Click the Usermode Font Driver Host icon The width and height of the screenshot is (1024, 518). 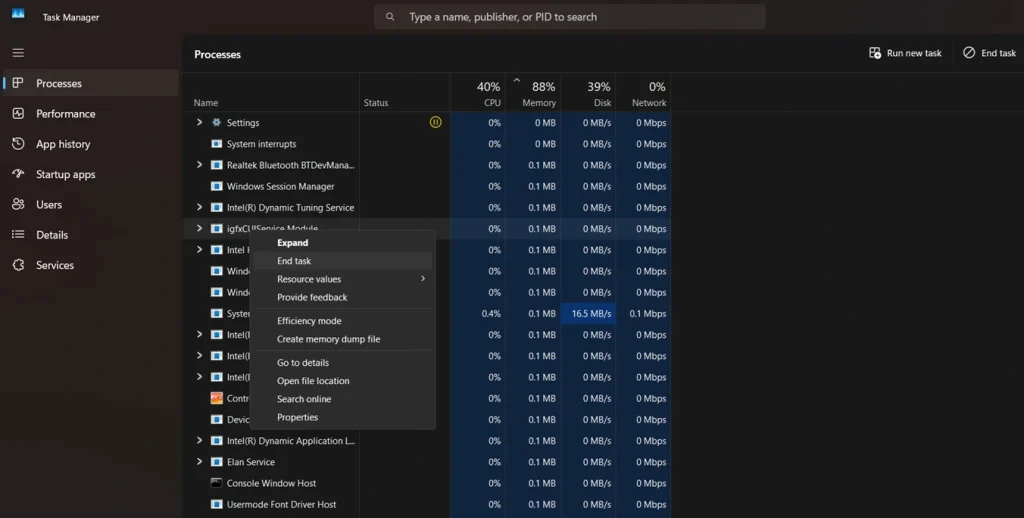[216, 504]
